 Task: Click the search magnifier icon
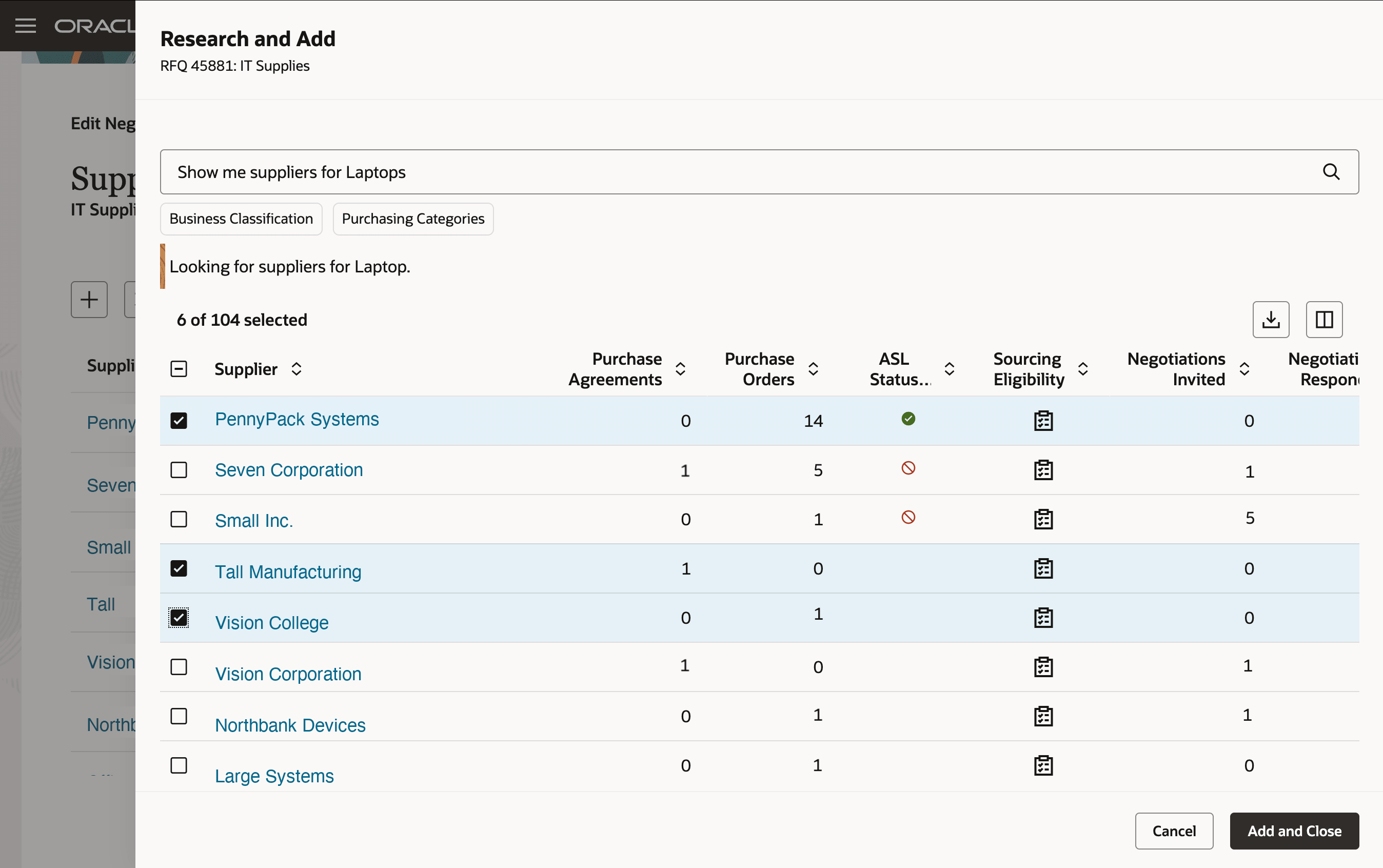(1331, 172)
